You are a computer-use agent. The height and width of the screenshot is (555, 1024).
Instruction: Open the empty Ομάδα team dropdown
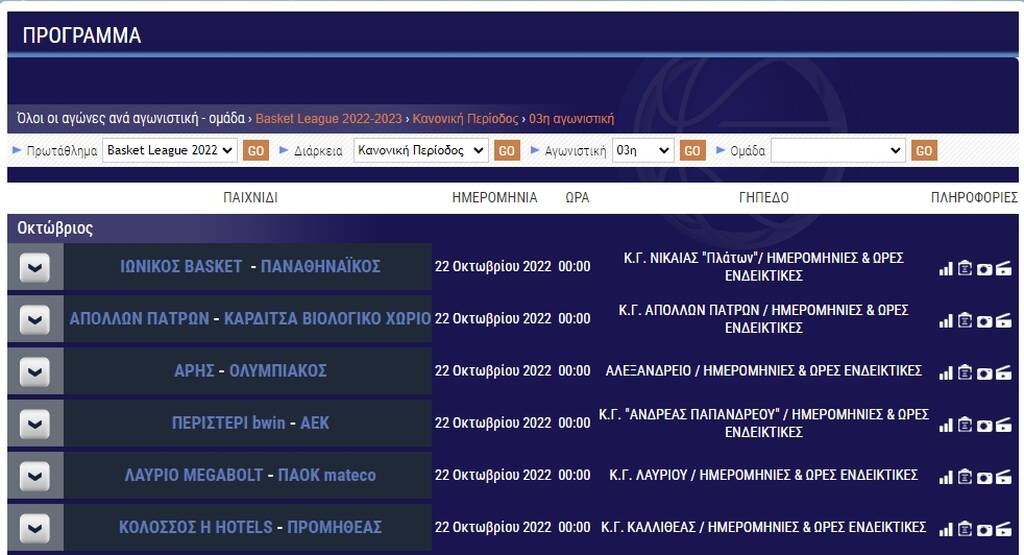(838, 150)
